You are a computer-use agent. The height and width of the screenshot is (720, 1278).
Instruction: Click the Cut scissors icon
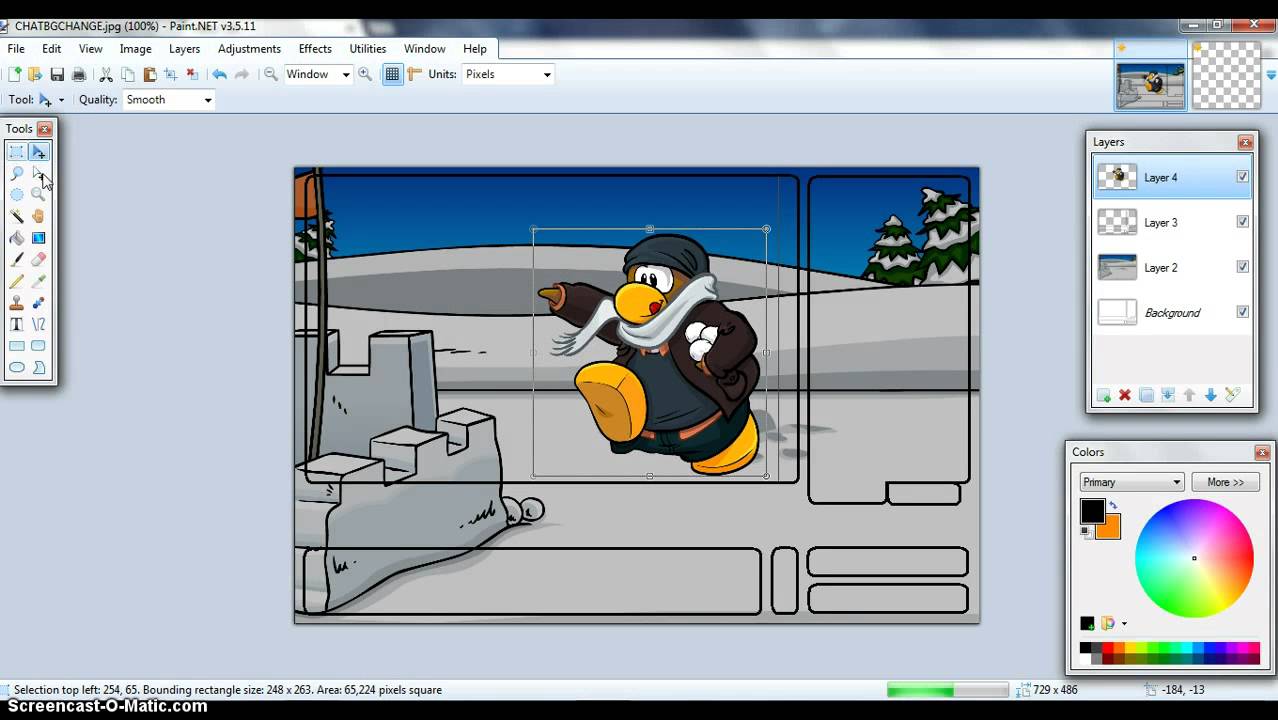click(x=106, y=74)
